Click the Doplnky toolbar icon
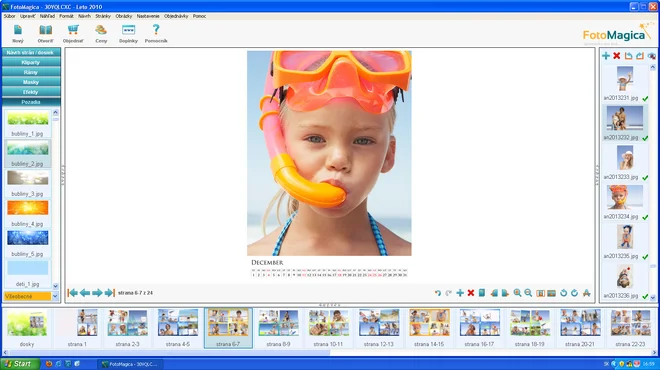Screen dimensions: 660x370 (x=128, y=30)
